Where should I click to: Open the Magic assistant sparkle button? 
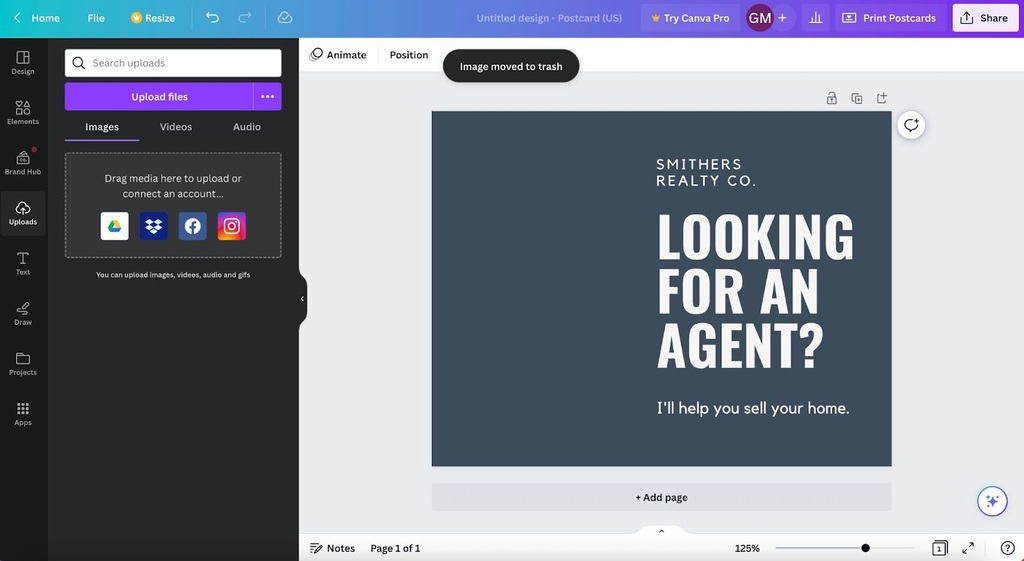coord(992,501)
